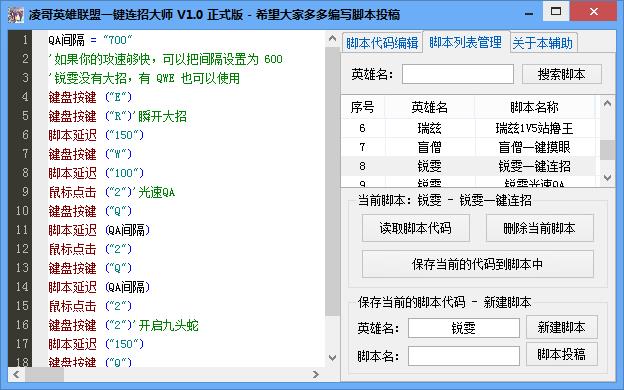Click the 新建脚本 button

(562, 327)
